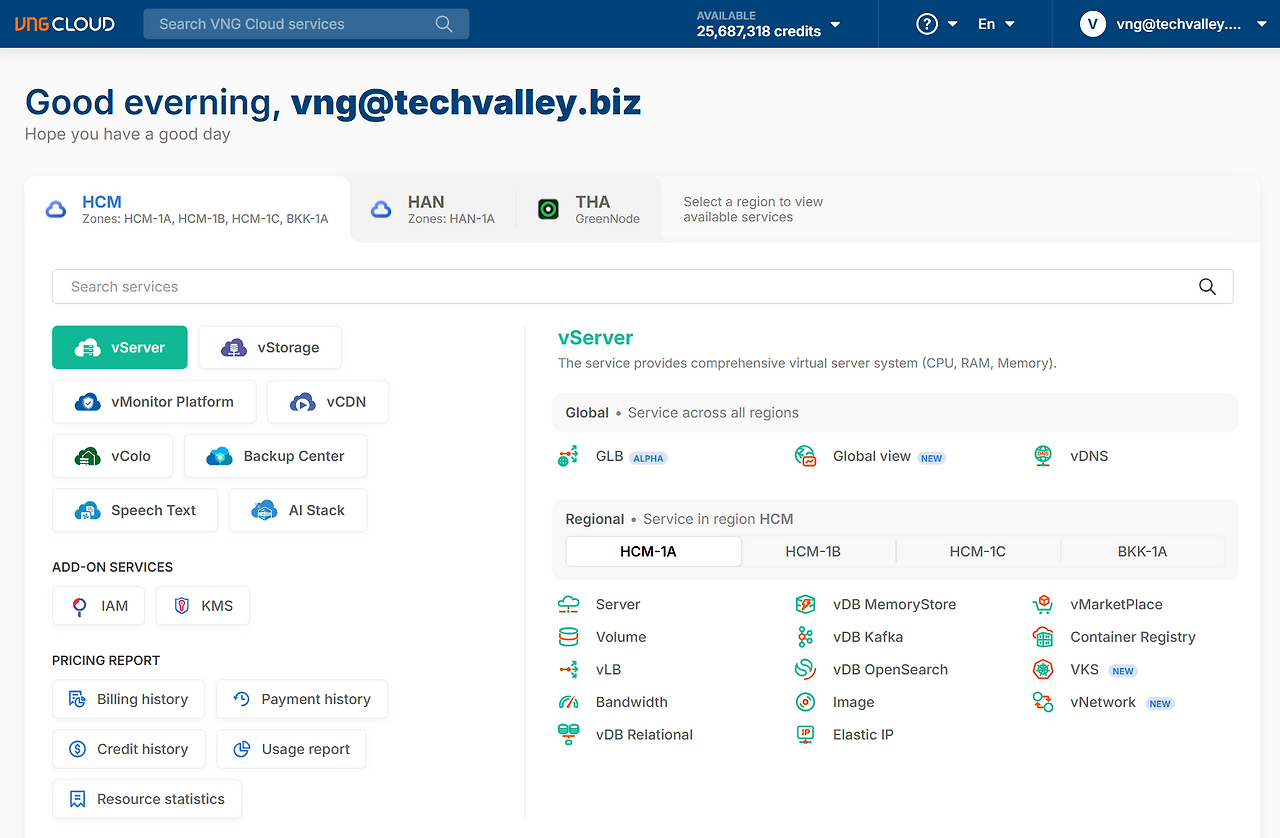Click the Container Registry icon

[x=1043, y=637]
